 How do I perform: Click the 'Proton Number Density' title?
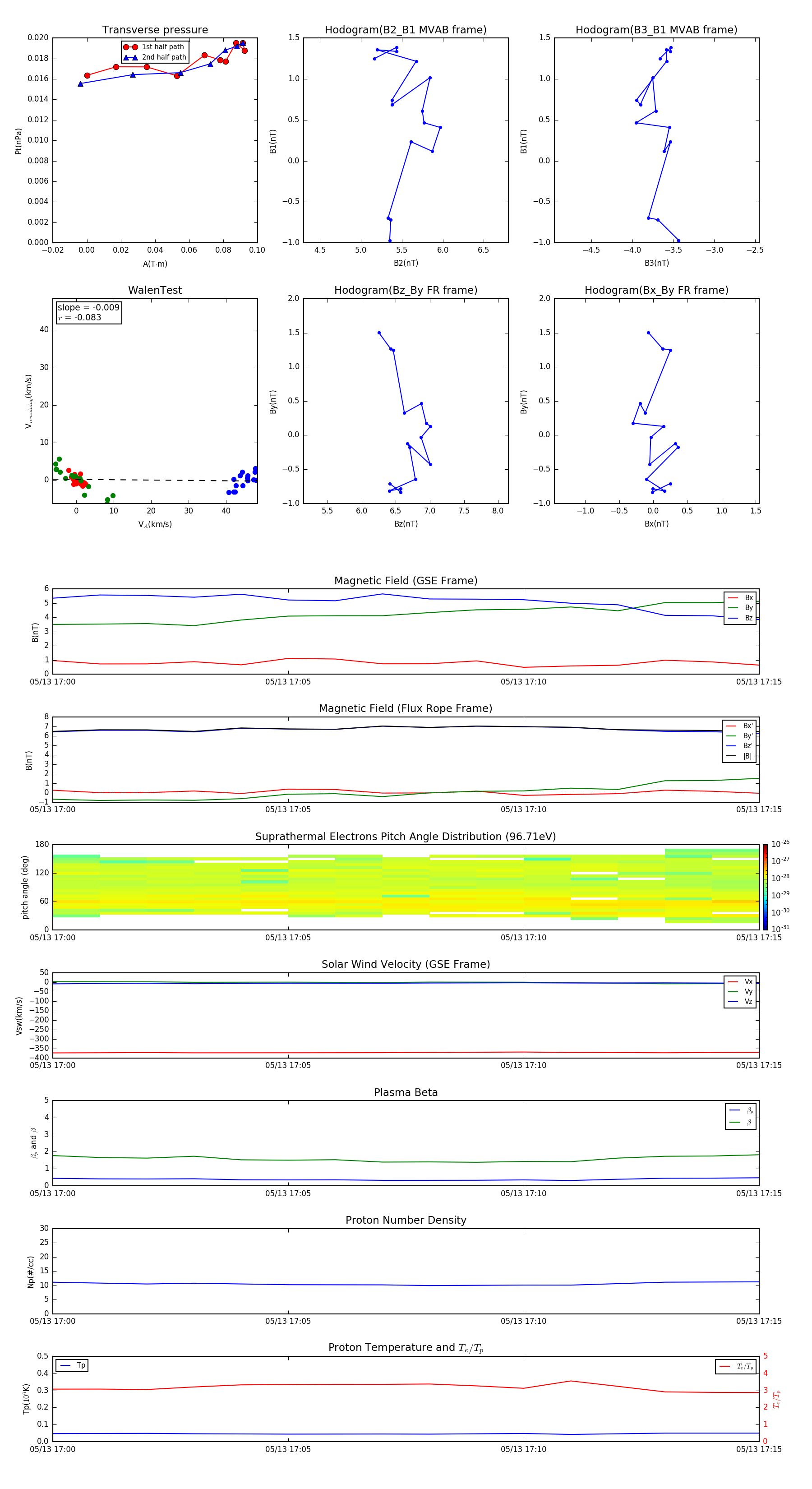click(x=406, y=1220)
